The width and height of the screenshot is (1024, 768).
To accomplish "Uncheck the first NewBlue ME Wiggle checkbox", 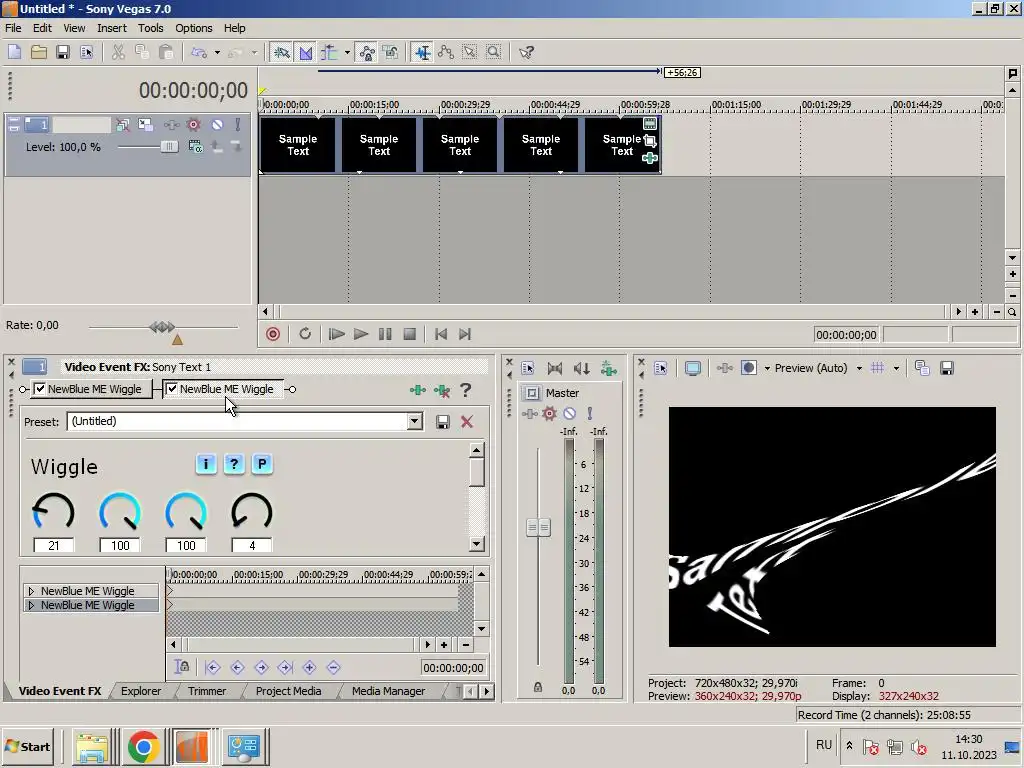I will (40, 389).
